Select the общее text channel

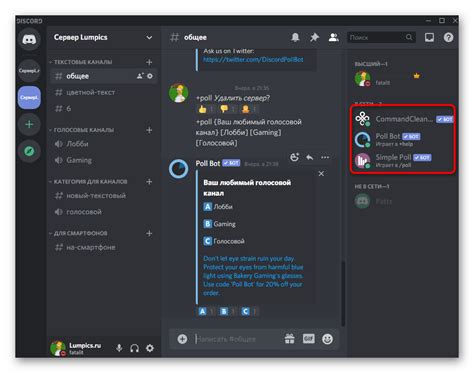pyautogui.click(x=104, y=76)
